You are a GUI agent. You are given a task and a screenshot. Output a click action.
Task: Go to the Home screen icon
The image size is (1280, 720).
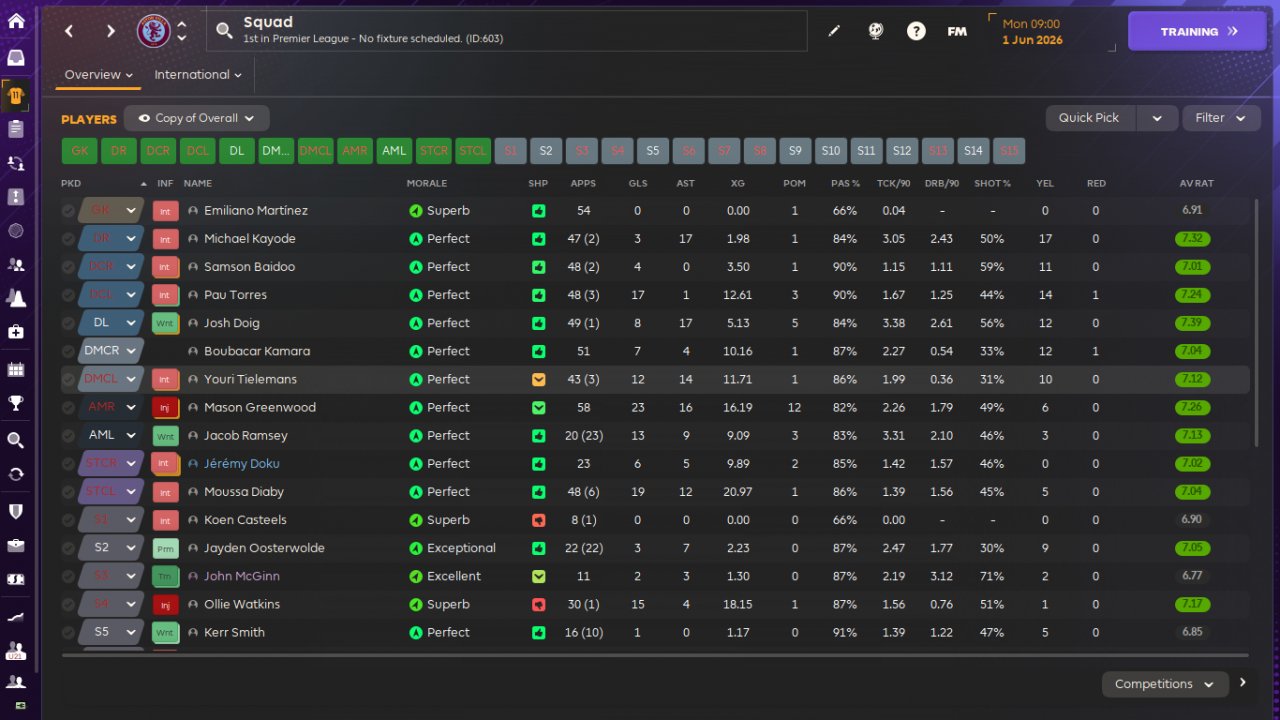pyautogui.click(x=16, y=21)
